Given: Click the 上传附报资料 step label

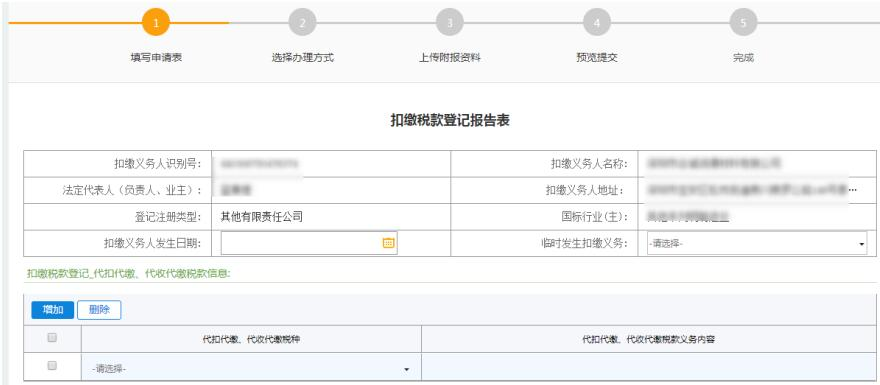Looking at the screenshot, I should [450, 58].
